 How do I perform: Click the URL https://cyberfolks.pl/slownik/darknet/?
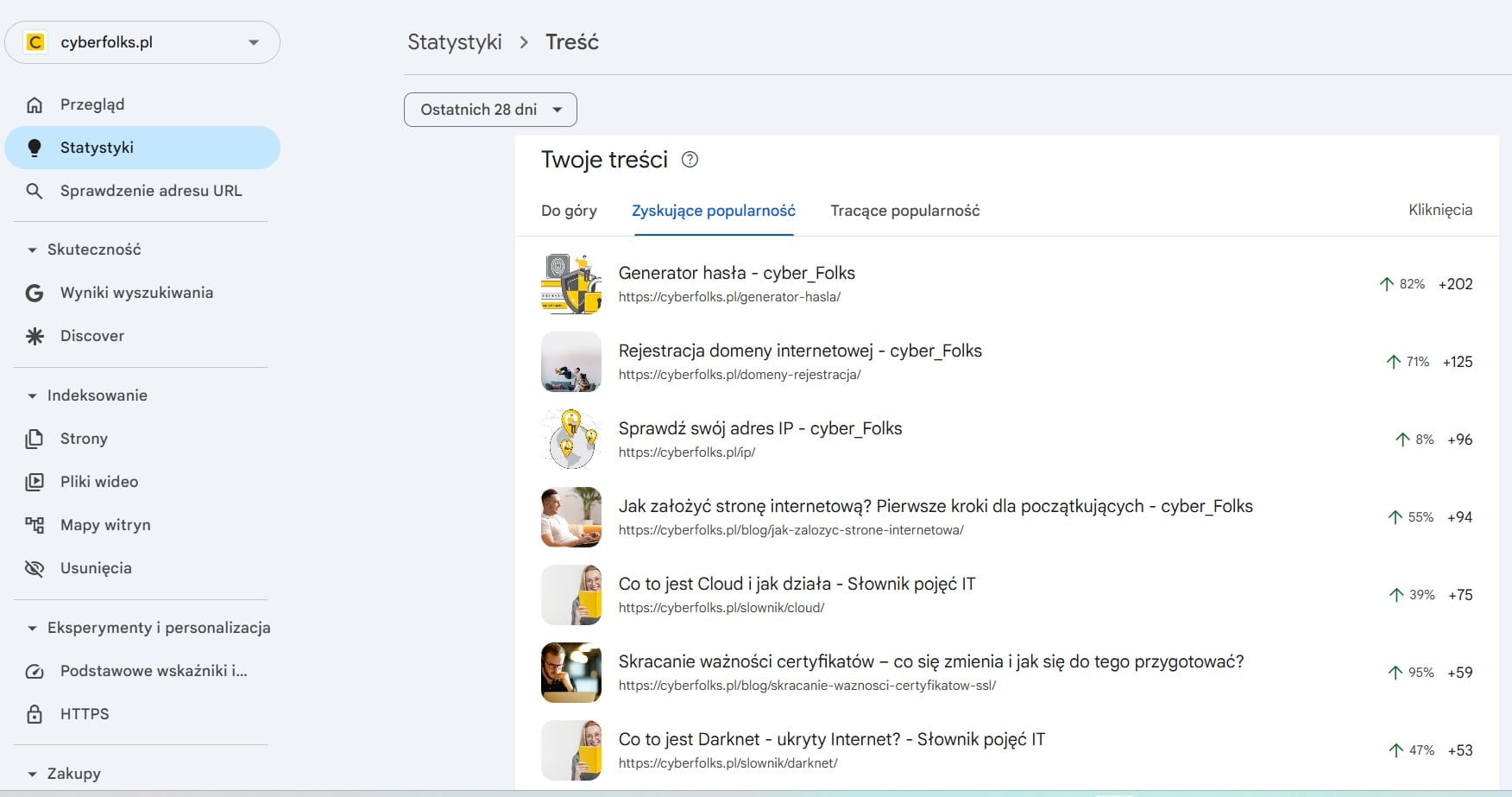[x=728, y=763]
